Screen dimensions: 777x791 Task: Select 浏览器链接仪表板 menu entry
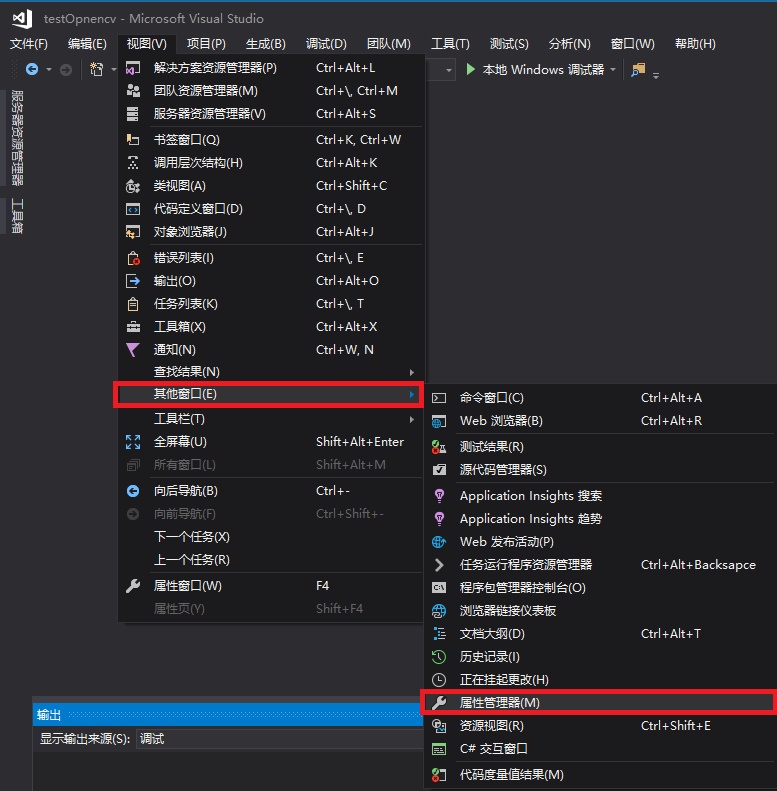tap(600, 611)
